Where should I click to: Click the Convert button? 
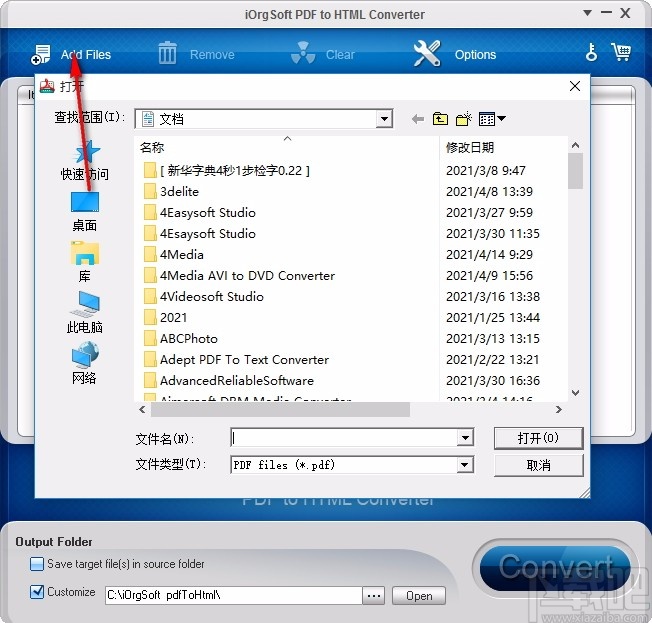[556, 567]
